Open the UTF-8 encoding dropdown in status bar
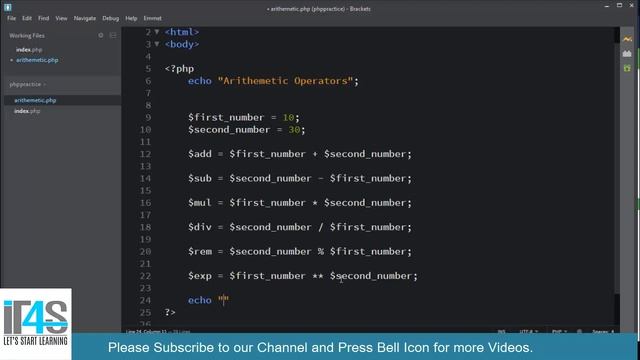This screenshot has width=640, height=360. 529,331
